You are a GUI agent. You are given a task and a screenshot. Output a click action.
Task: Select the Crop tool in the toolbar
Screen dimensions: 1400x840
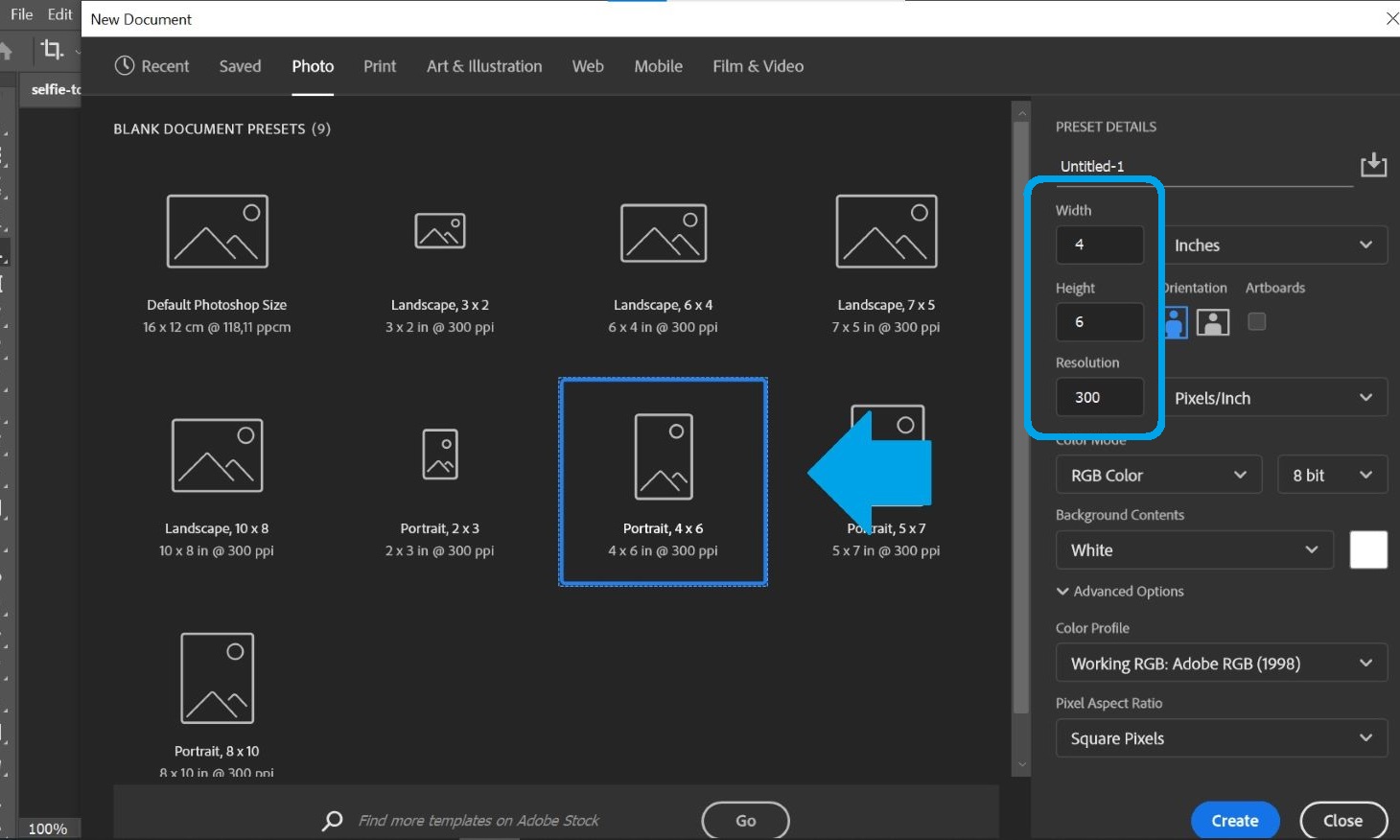coord(53,50)
